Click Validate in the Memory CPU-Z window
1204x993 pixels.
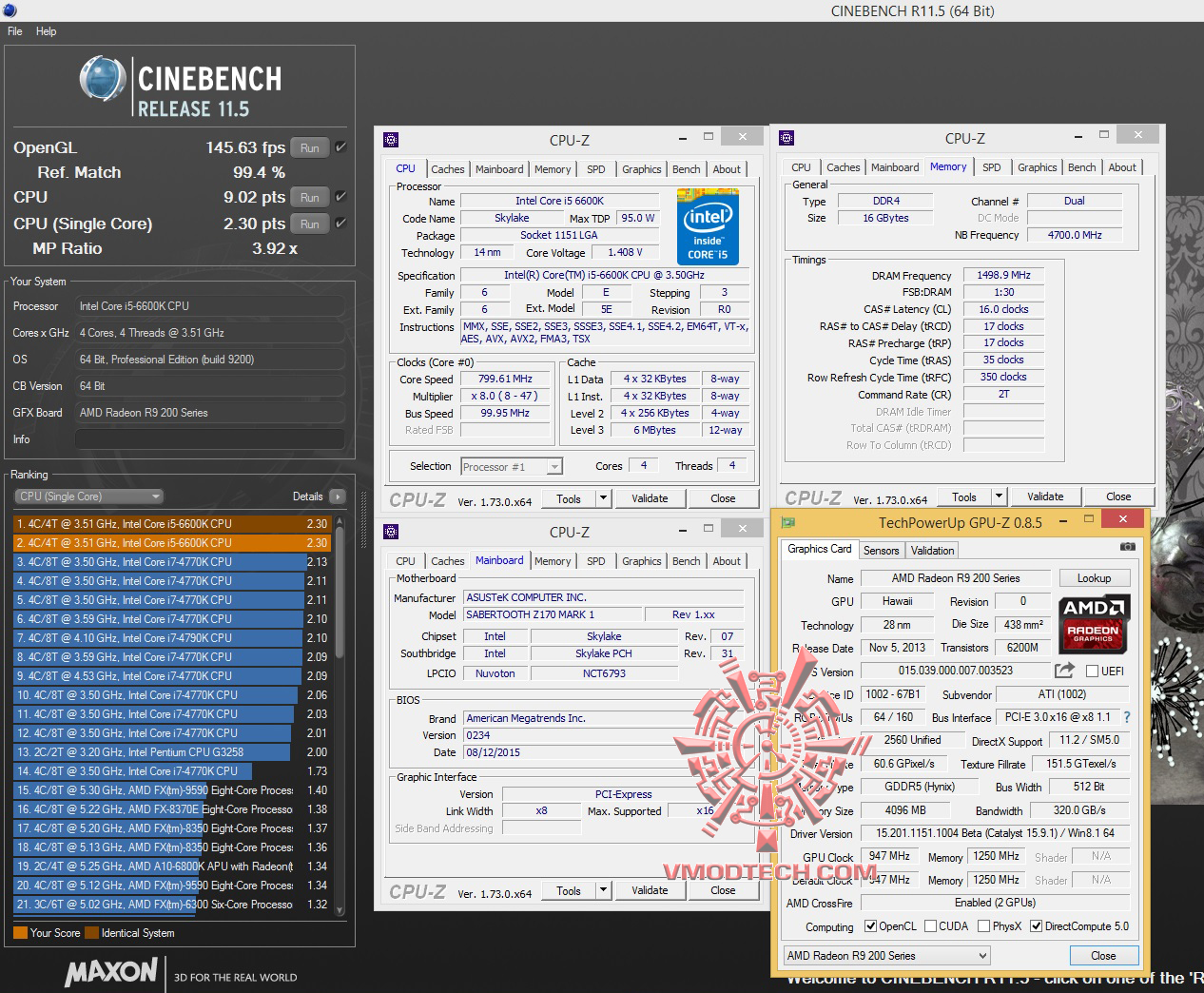point(1045,496)
